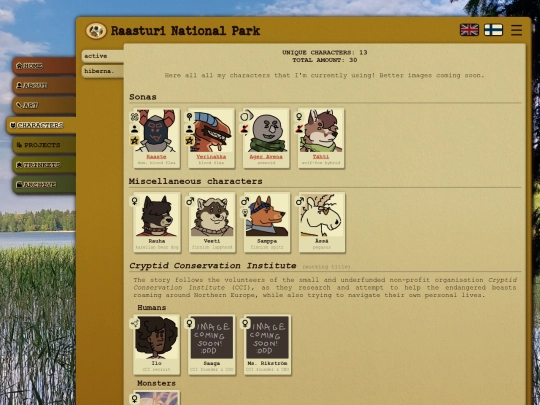
Task: Open the TRINKETS section
Action: coord(44,165)
